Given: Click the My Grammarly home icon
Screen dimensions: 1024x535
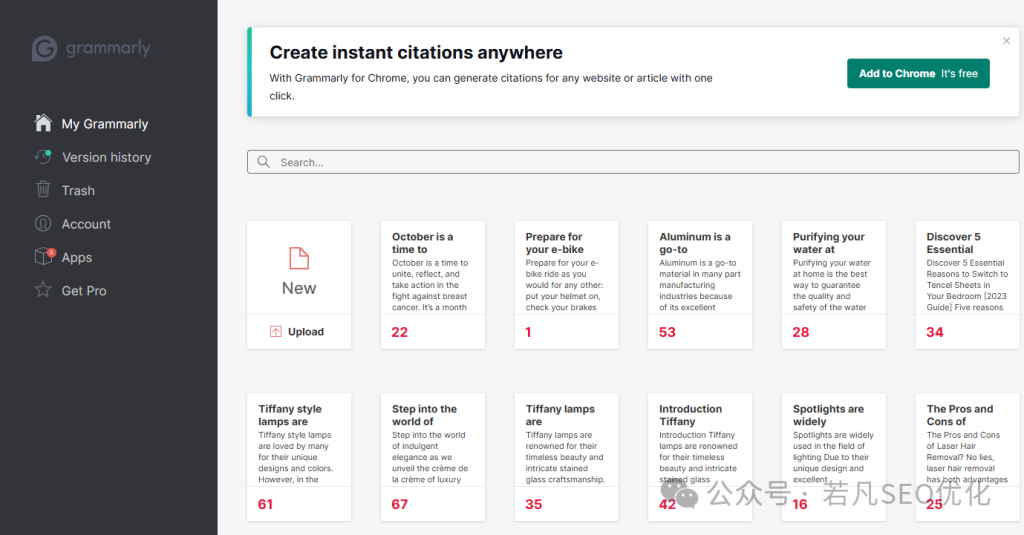Looking at the screenshot, I should click(43, 123).
